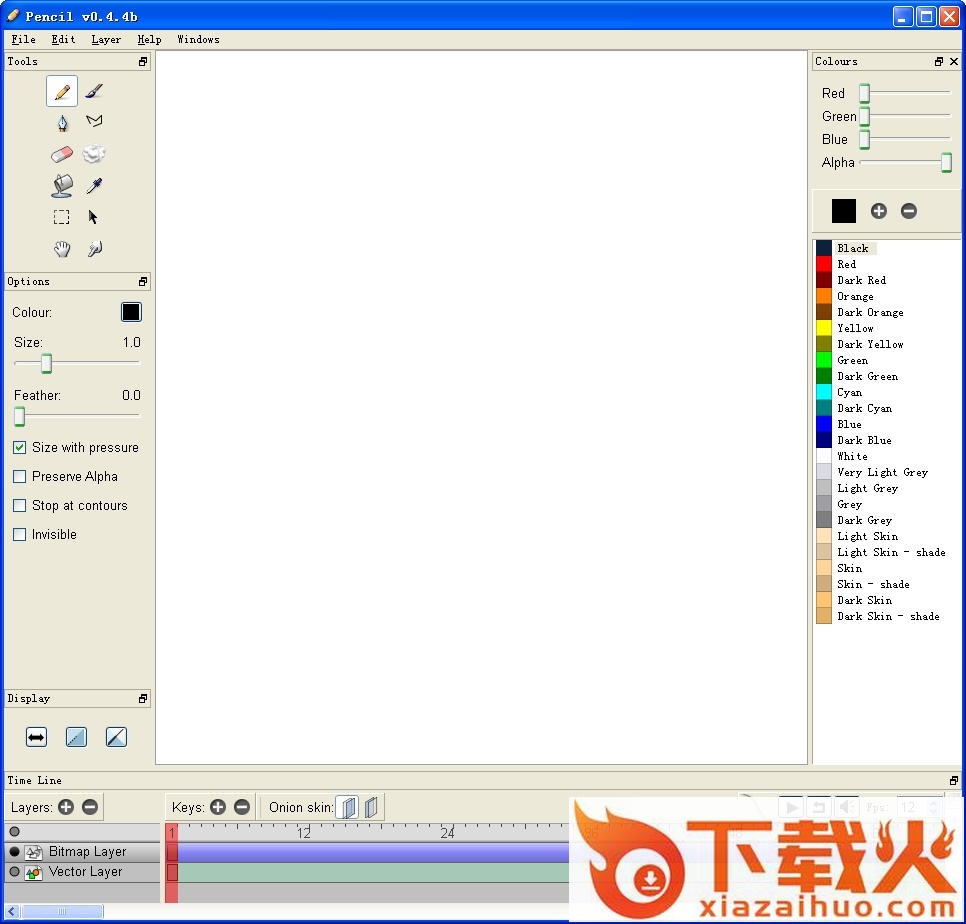
Task: Uncheck Size with pressure
Action: (20, 448)
